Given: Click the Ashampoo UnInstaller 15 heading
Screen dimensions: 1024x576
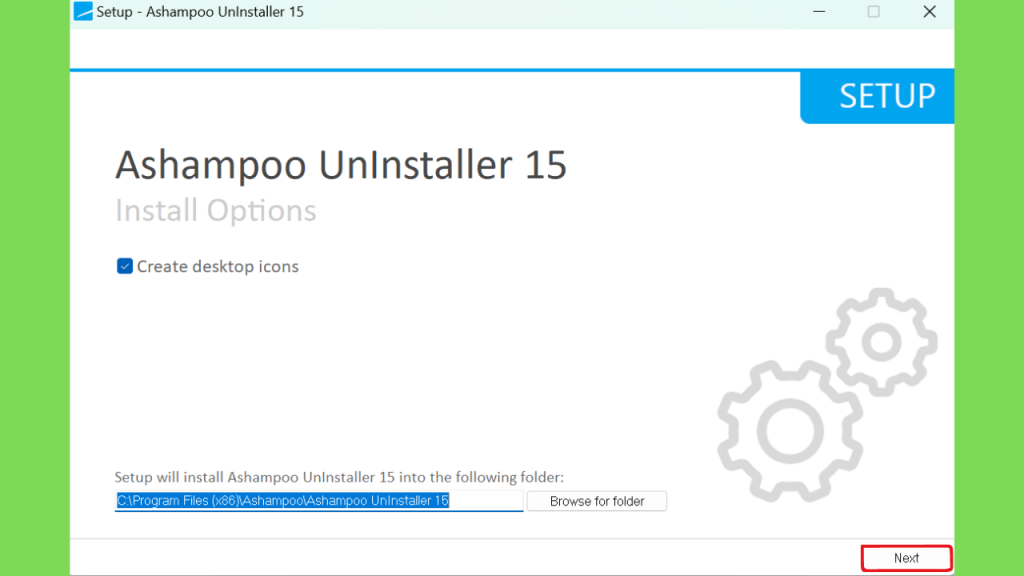Looking at the screenshot, I should pyautogui.click(x=341, y=165).
